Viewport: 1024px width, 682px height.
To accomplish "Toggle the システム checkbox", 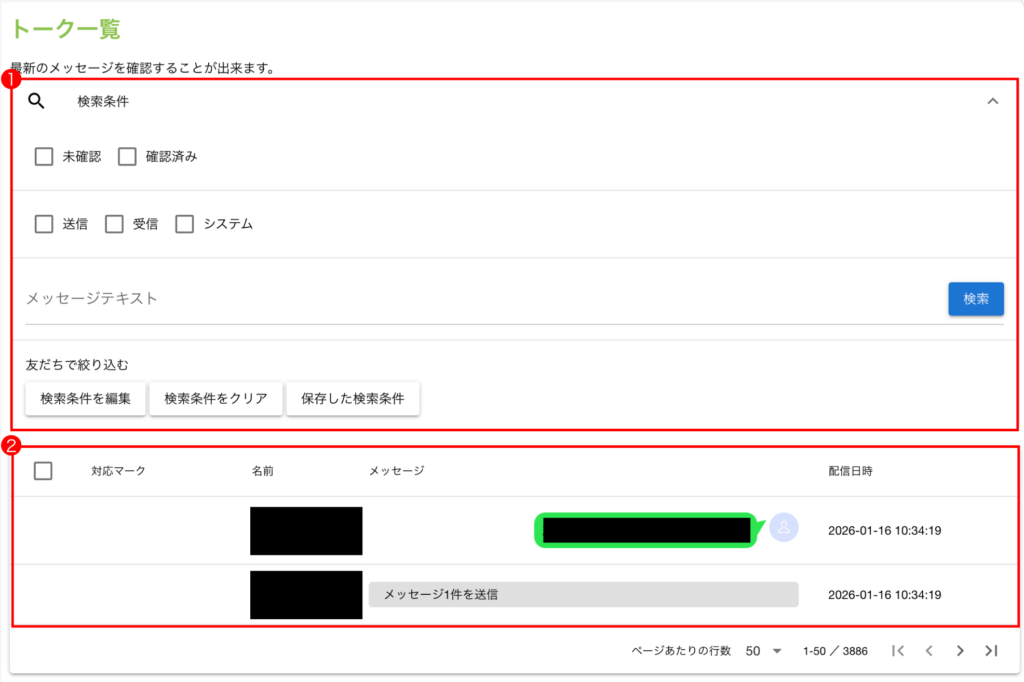I will click(184, 224).
